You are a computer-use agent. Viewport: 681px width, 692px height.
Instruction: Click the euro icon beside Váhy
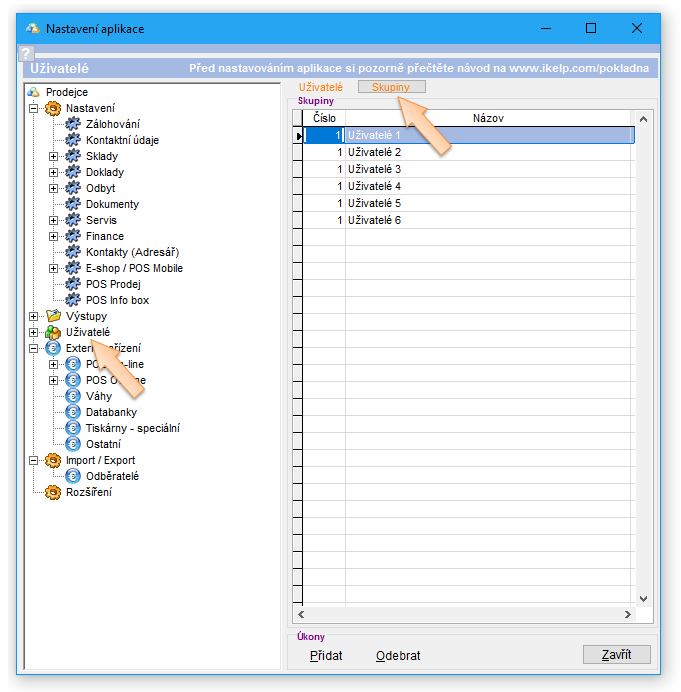click(72, 396)
